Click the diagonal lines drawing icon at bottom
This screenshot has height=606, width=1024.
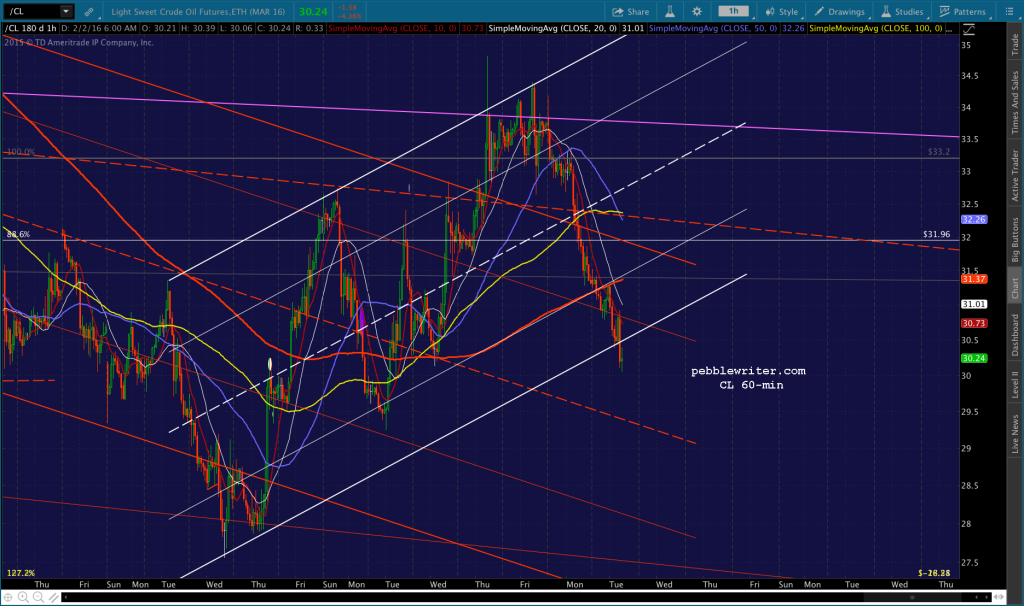point(54,597)
